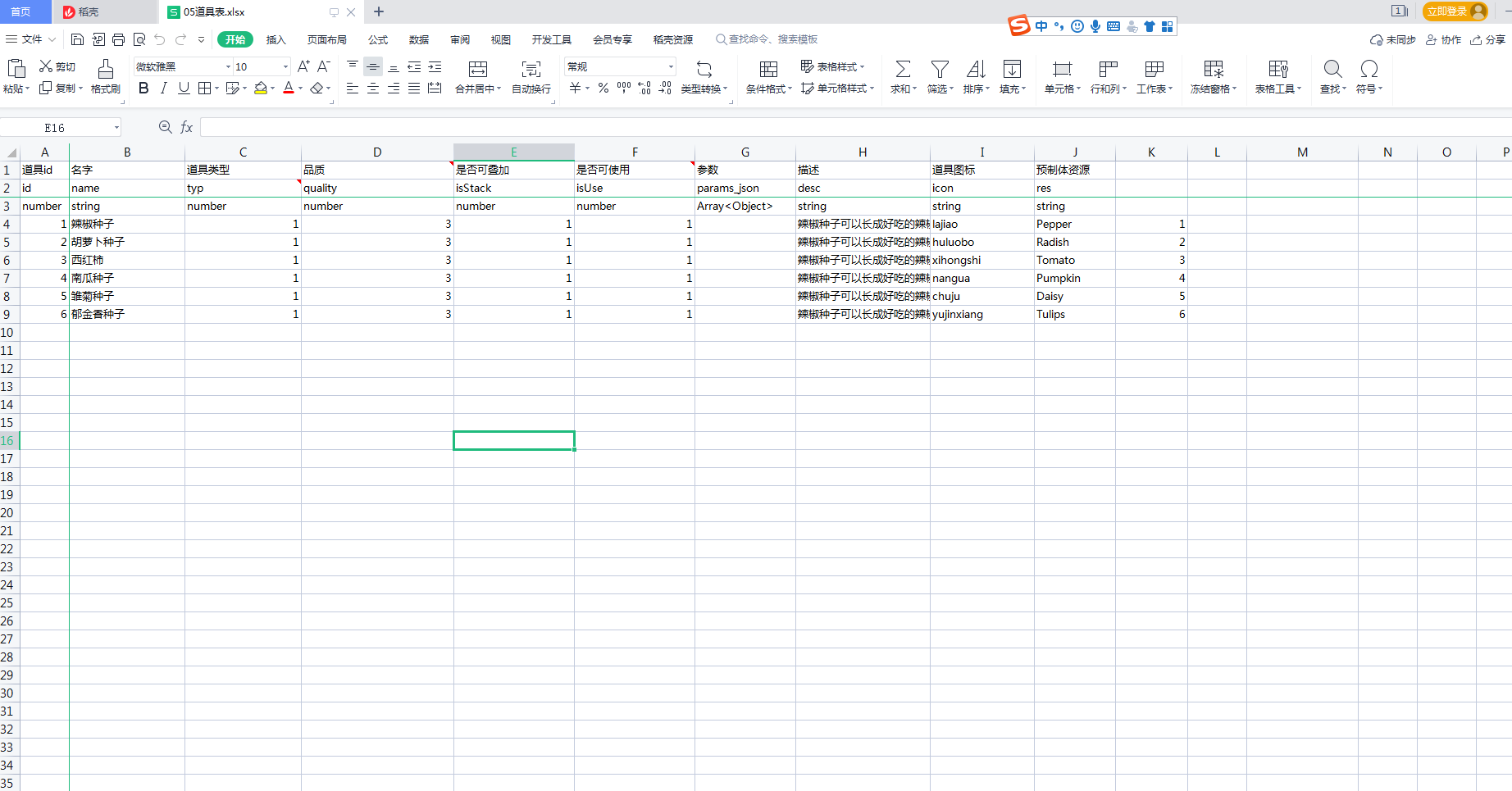Image resolution: width=1512 pixels, height=791 pixels.
Task: Activate the Format Painter (格式刷)
Action: click(x=106, y=76)
